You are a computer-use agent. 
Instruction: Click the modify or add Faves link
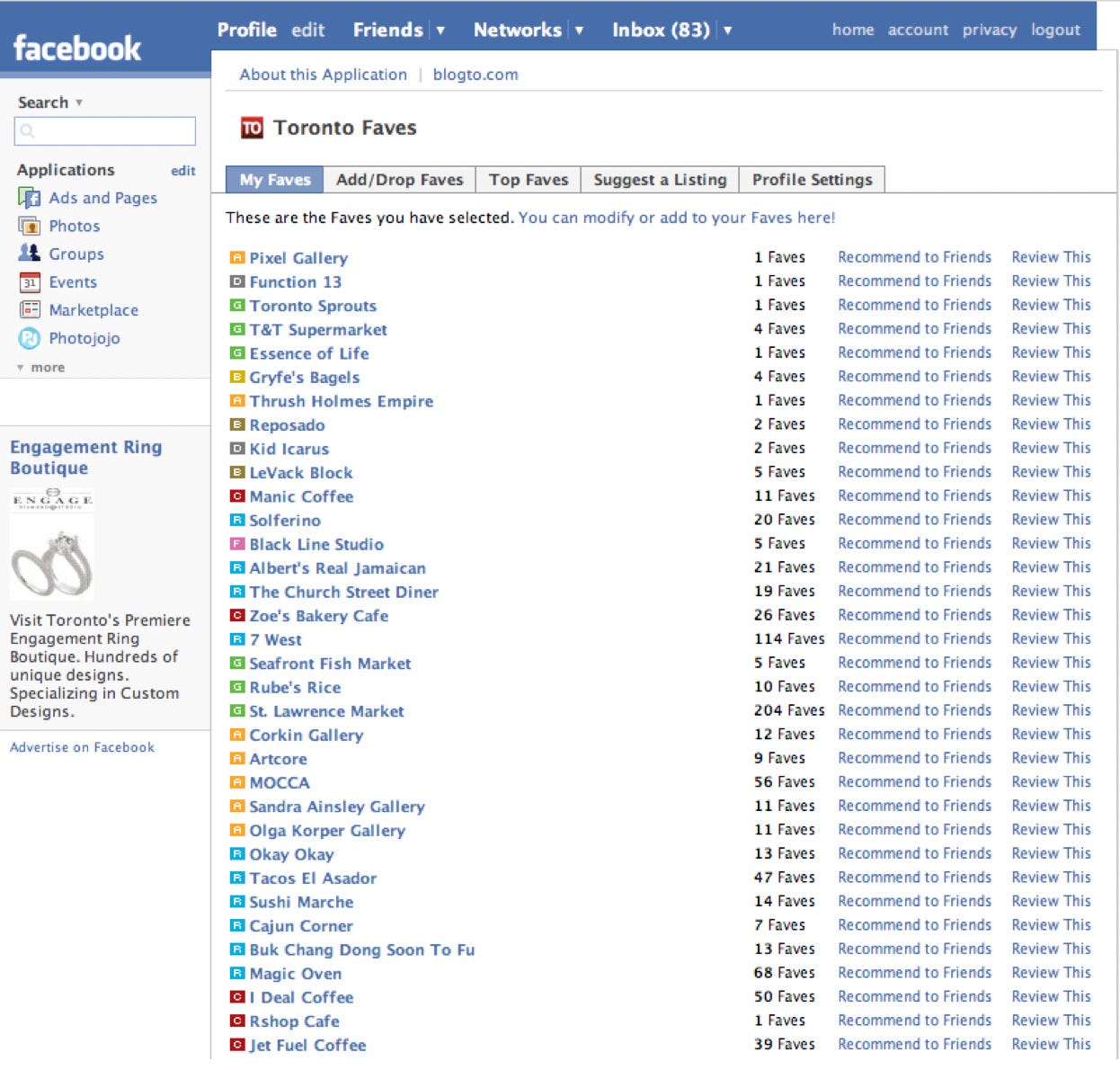[x=677, y=218]
